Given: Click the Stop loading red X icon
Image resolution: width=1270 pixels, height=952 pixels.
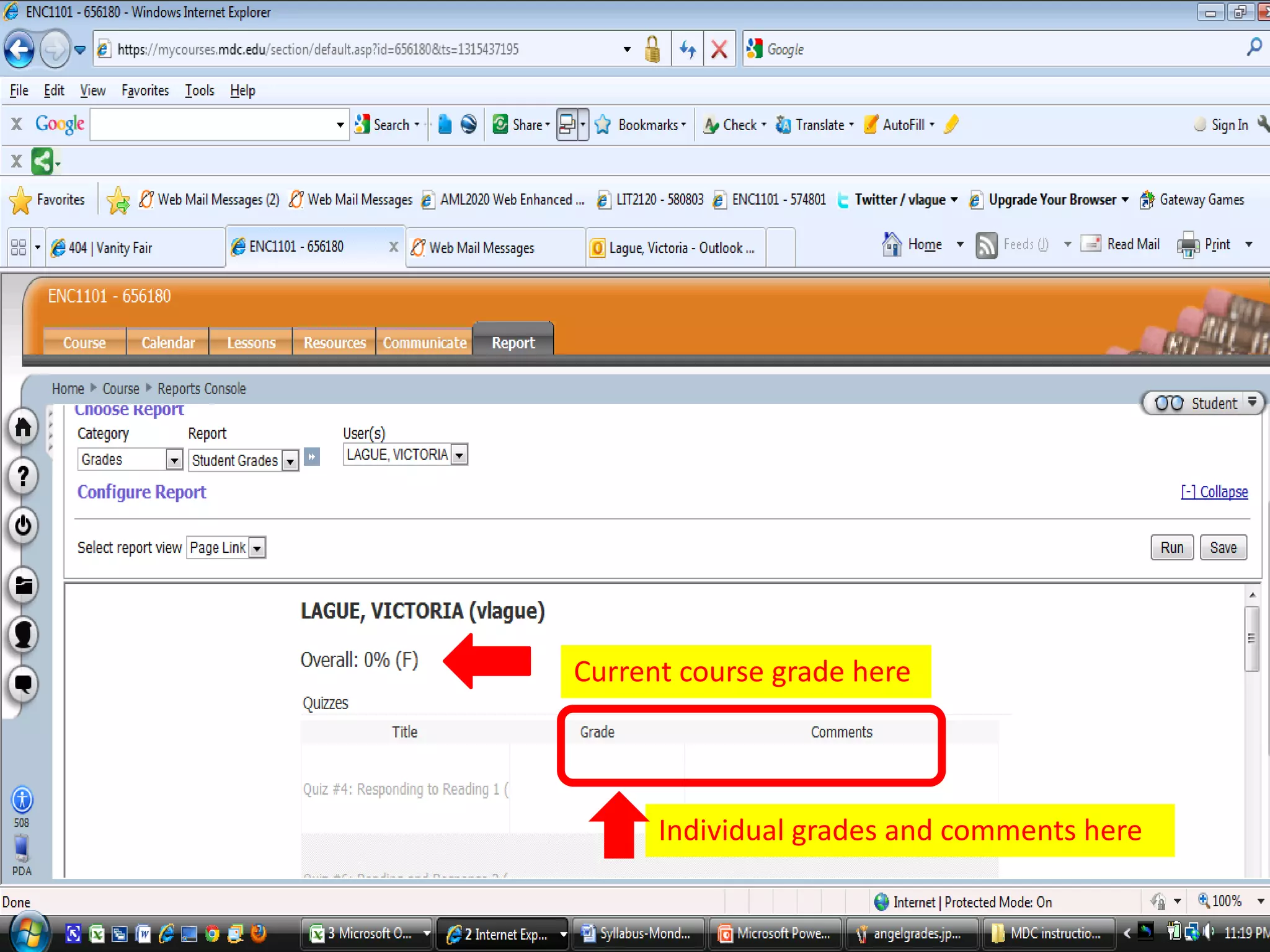Looking at the screenshot, I should coord(719,50).
